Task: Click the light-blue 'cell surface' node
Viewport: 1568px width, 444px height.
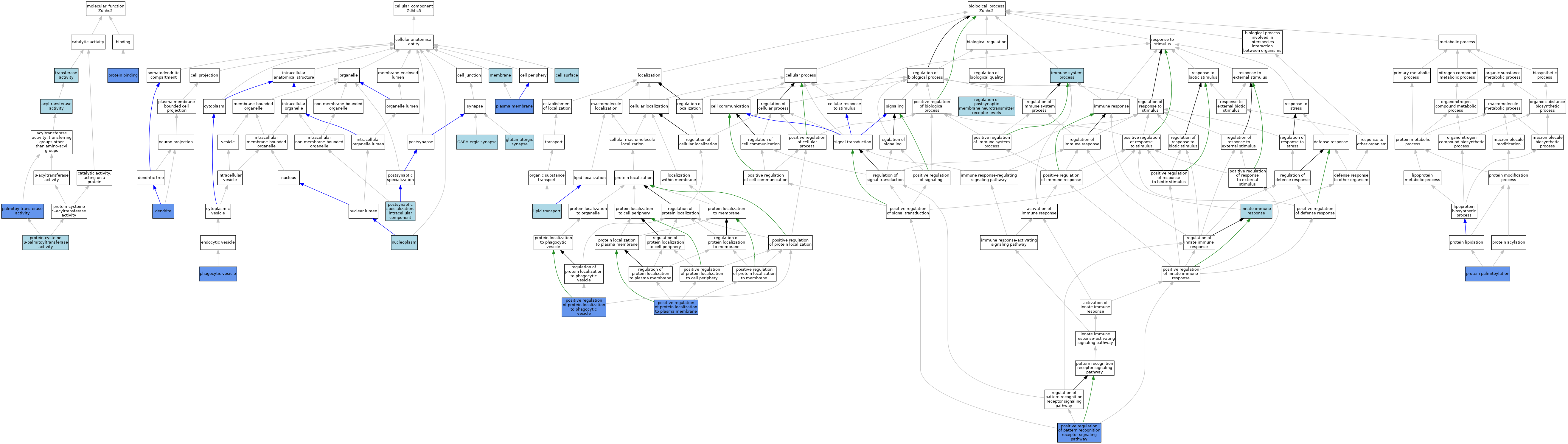Action: [x=567, y=75]
